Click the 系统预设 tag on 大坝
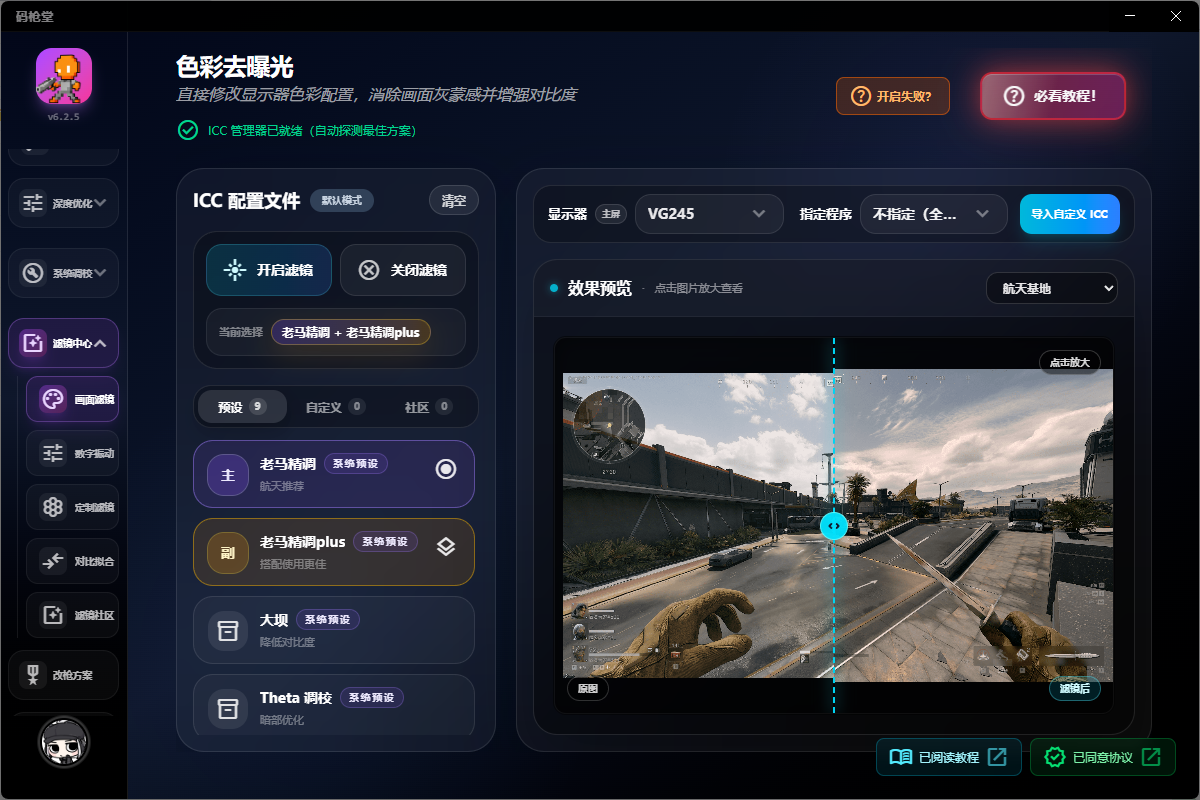 tap(327, 619)
